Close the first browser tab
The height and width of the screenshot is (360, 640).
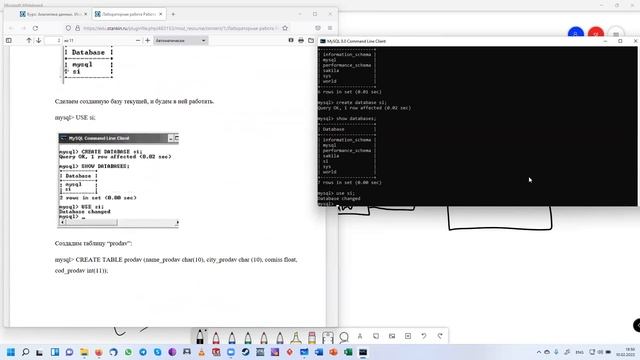(x=85, y=14)
